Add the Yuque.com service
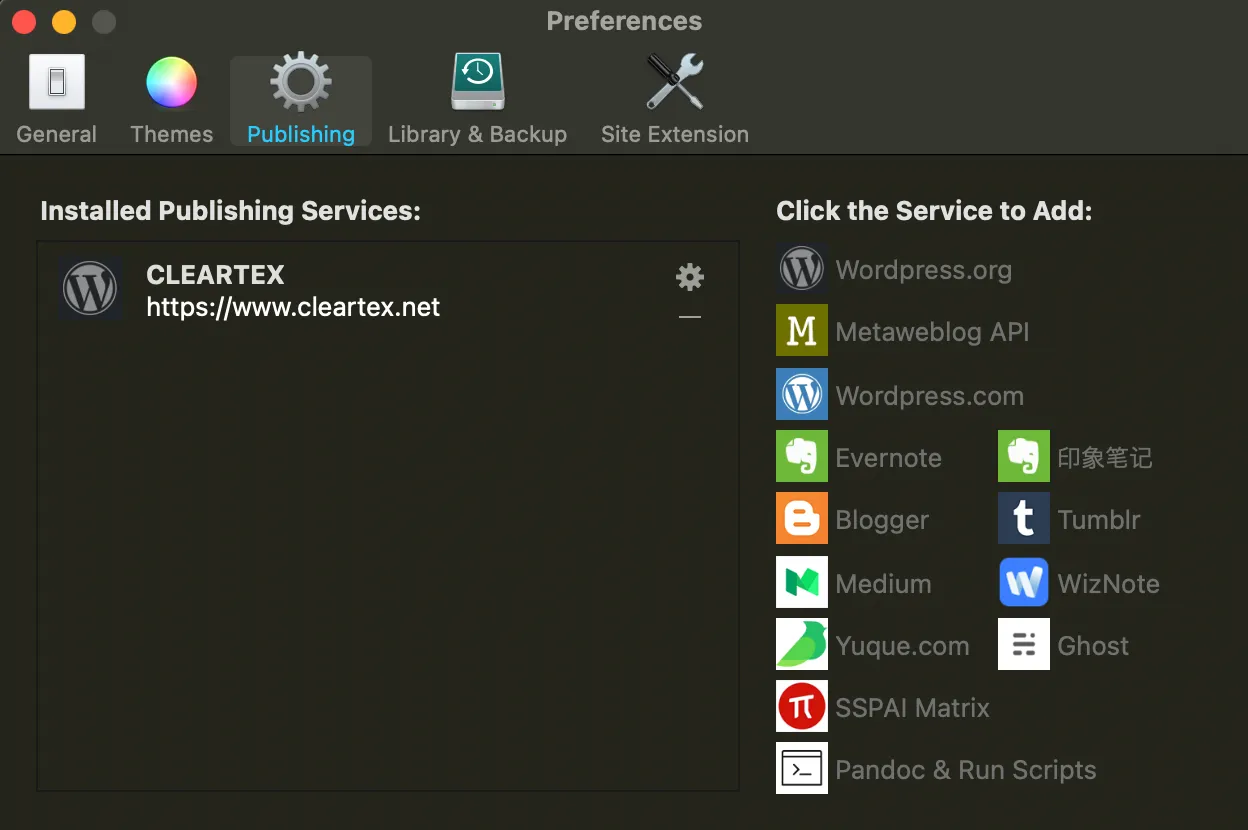This screenshot has width=1248, height=830. (x=901, y=646)
